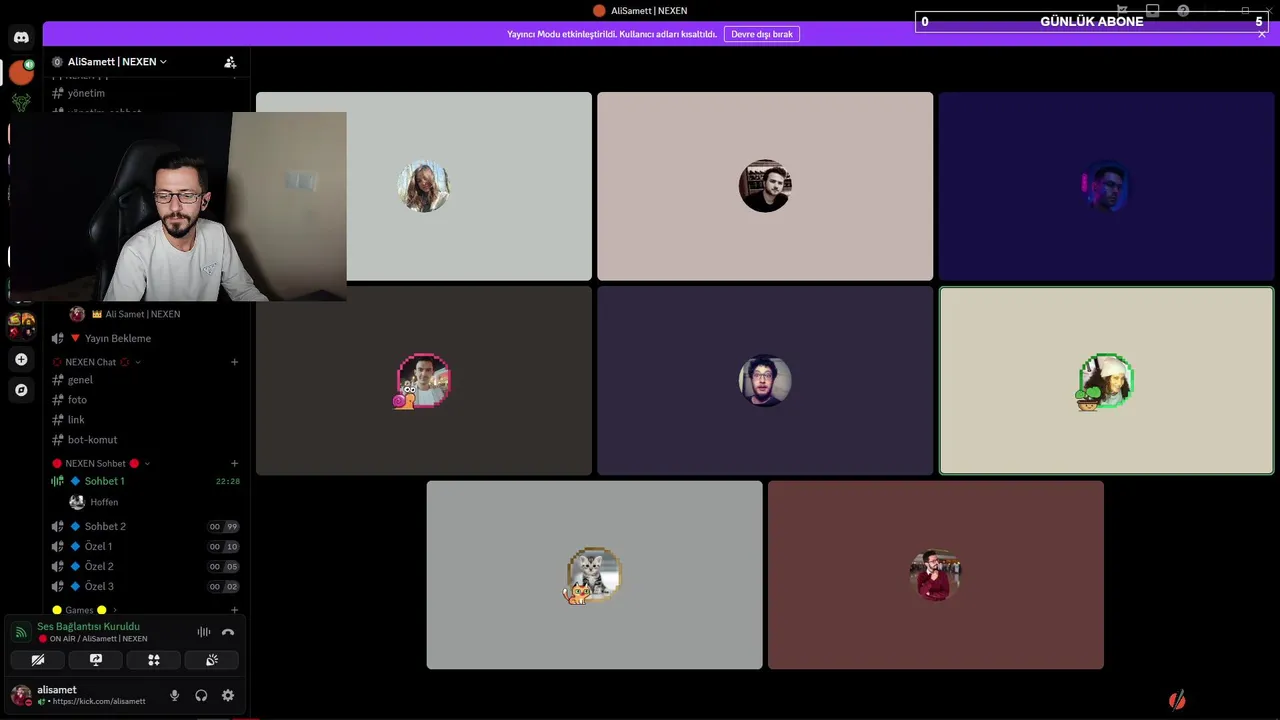
Task: Disconnect from voice with hang-up icon
Action: tap(228, 632)
